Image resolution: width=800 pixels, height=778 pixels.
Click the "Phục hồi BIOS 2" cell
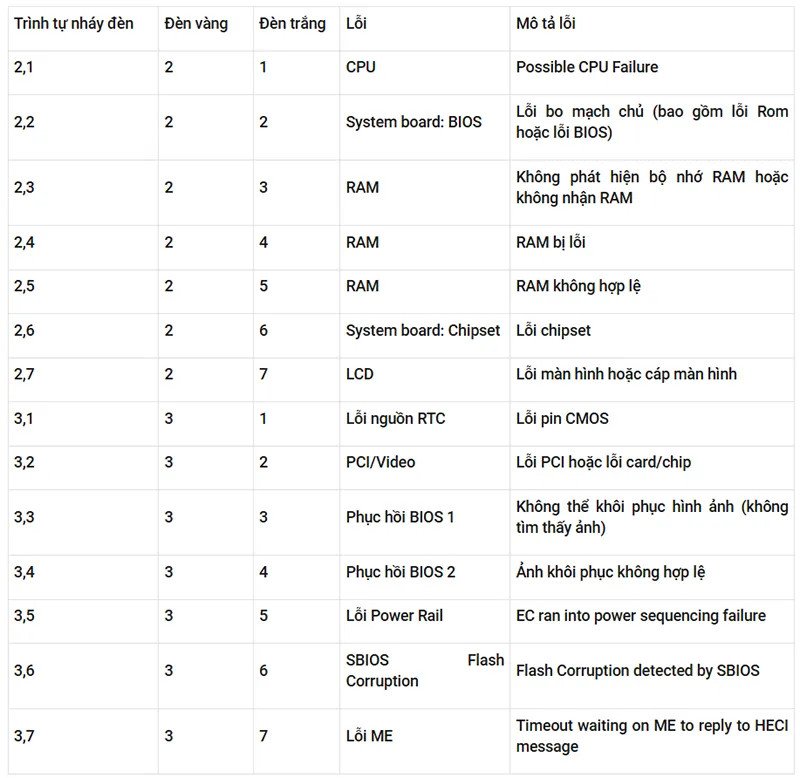400,572
